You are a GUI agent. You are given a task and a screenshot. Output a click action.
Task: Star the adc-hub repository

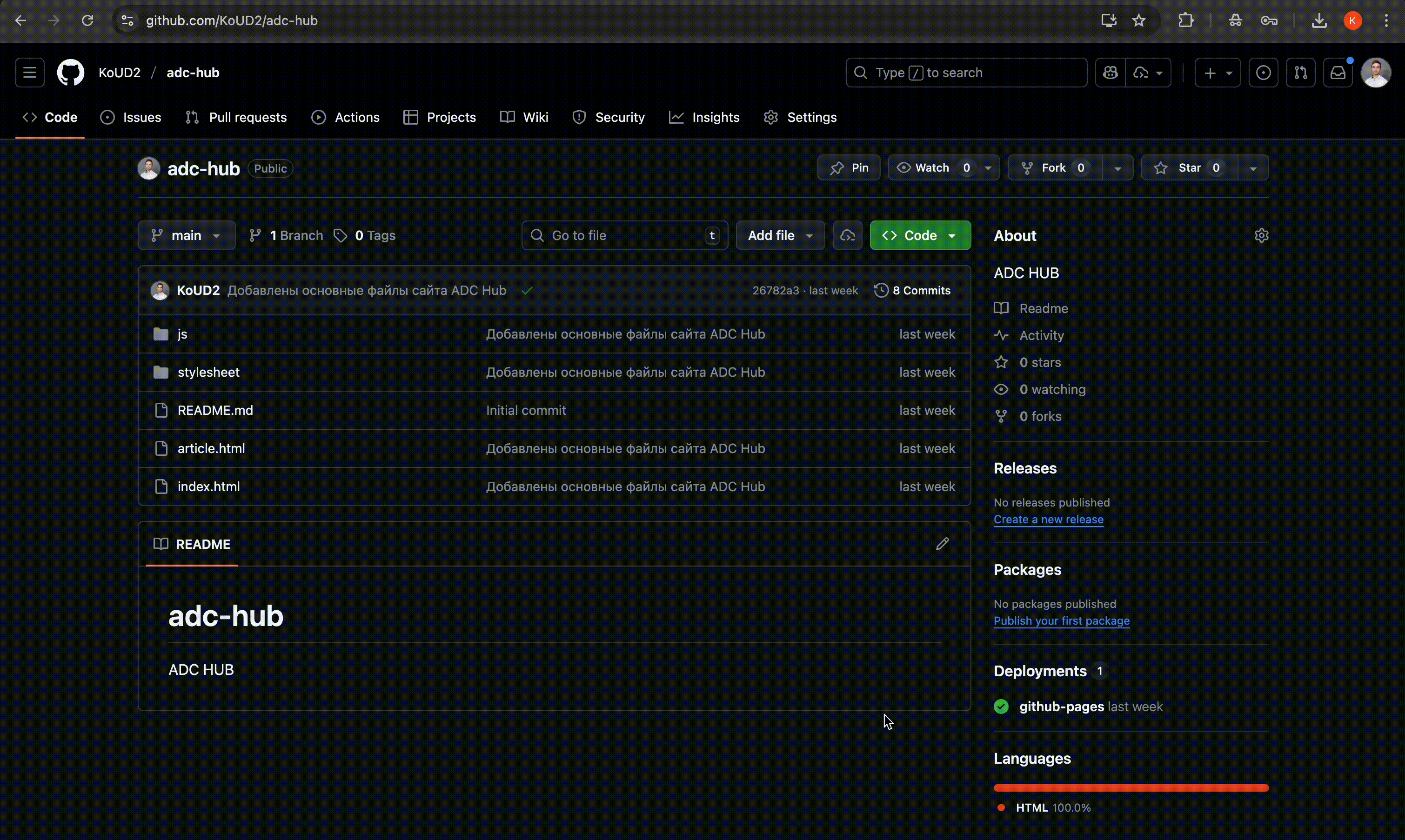tap(1189, 167)
